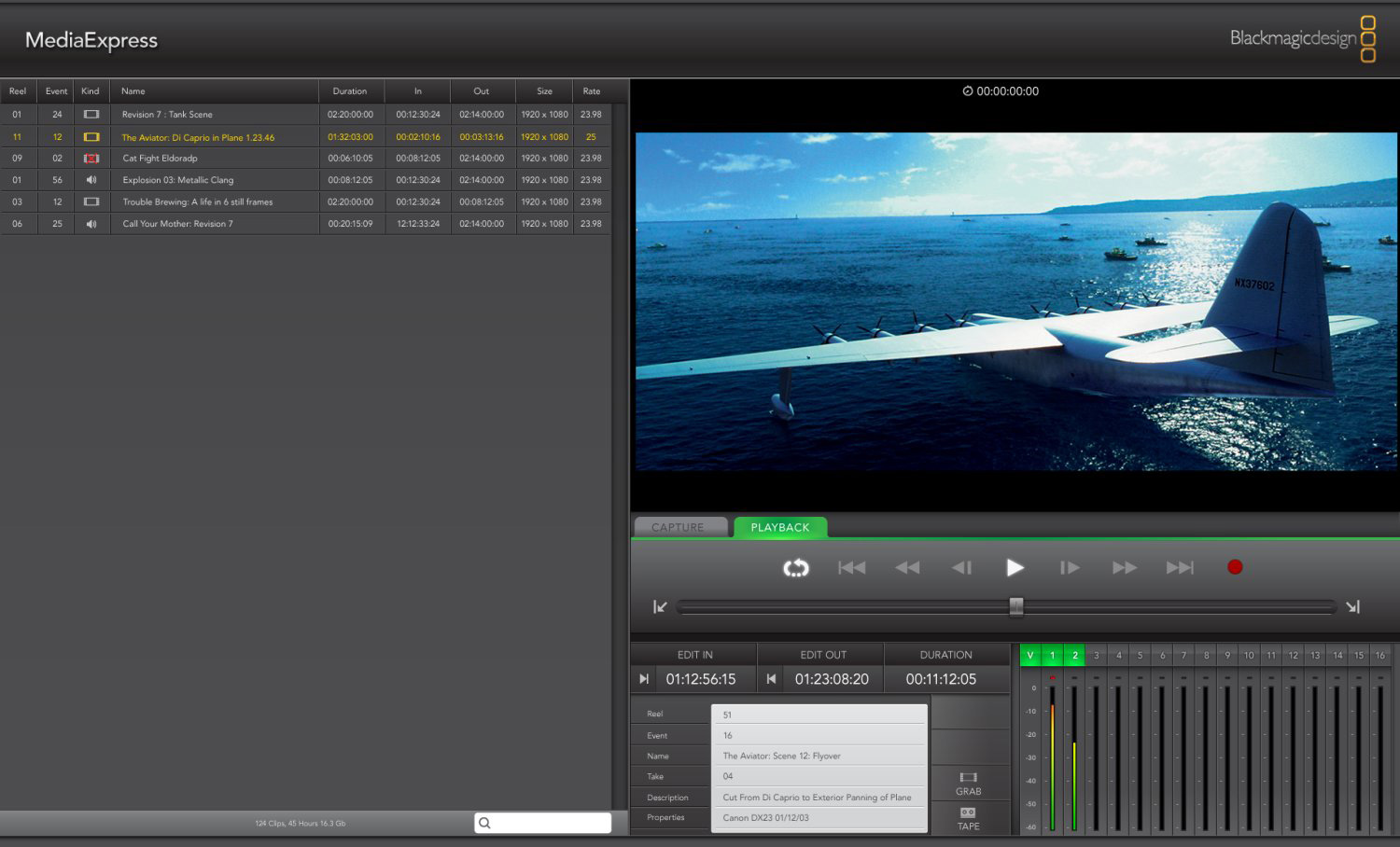Toggle loop playback icon
1400x847 pixels.
click(x=796, y=567)
